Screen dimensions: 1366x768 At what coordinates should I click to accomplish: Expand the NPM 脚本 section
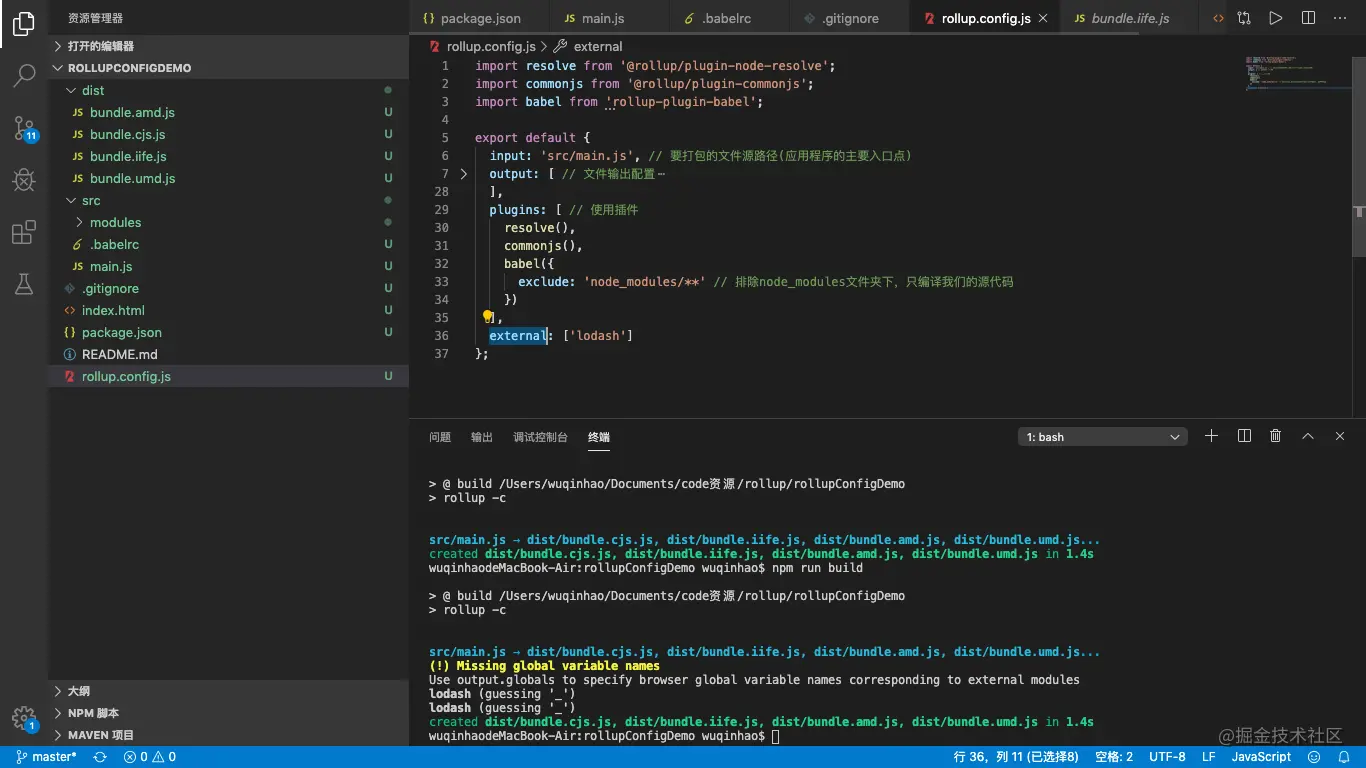228,713
